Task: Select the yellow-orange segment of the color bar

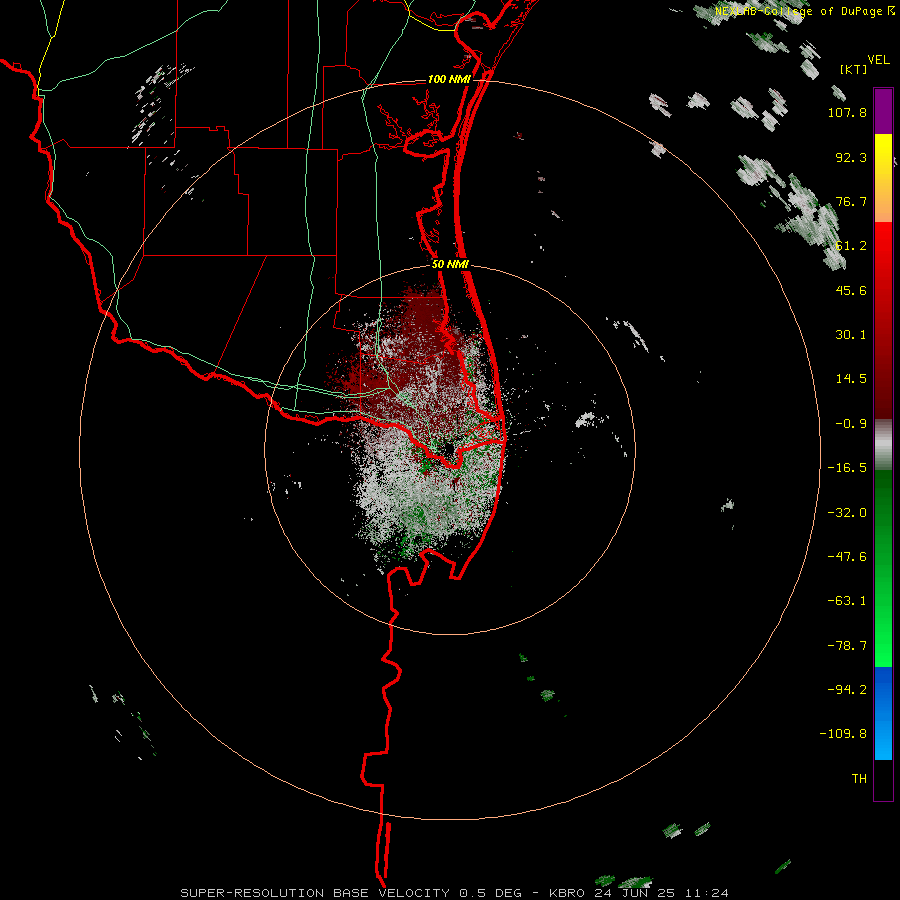Action: pyautogui.click(x=883, y=178)
